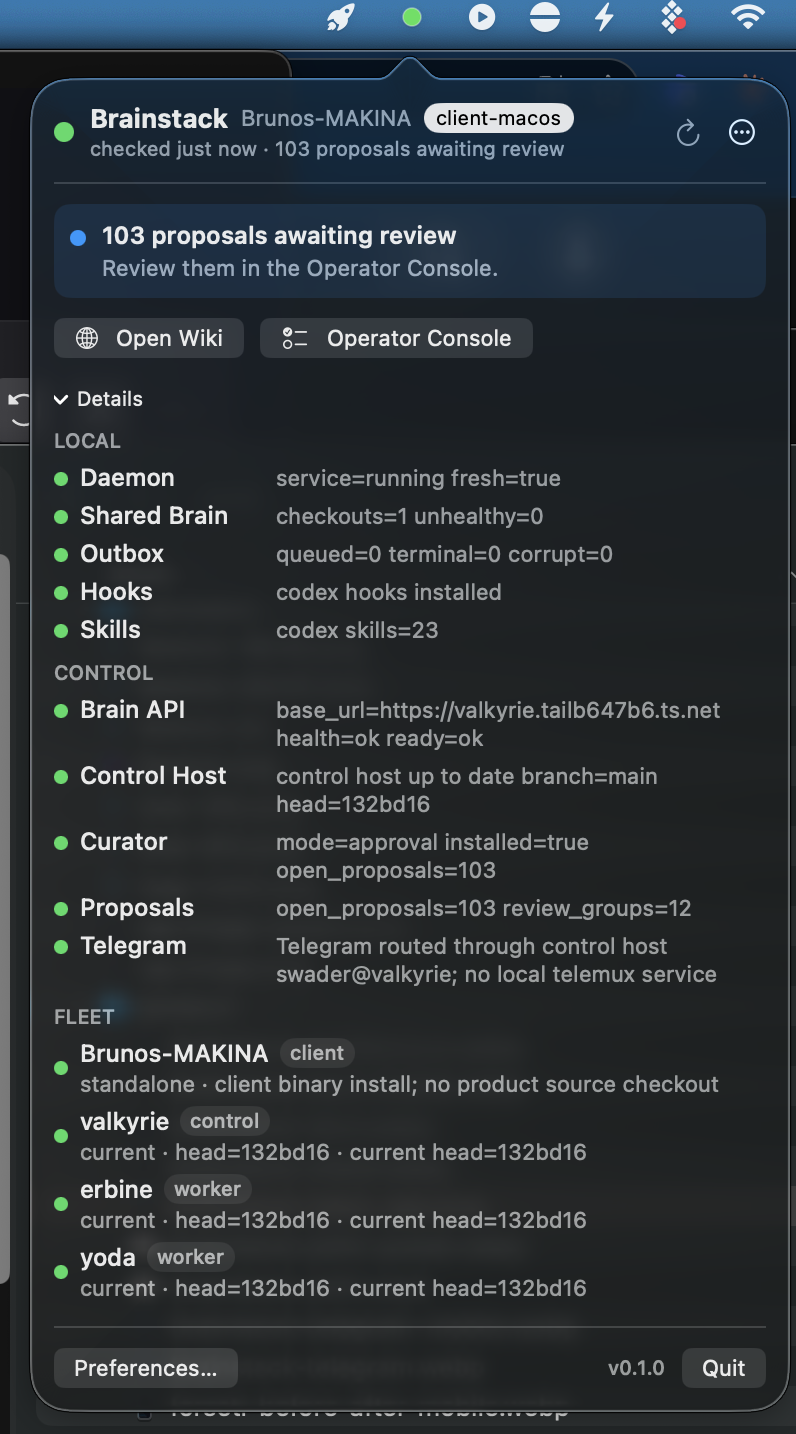Select the Brain API row
Screen dimensions: 796x1434
[410, 724]
